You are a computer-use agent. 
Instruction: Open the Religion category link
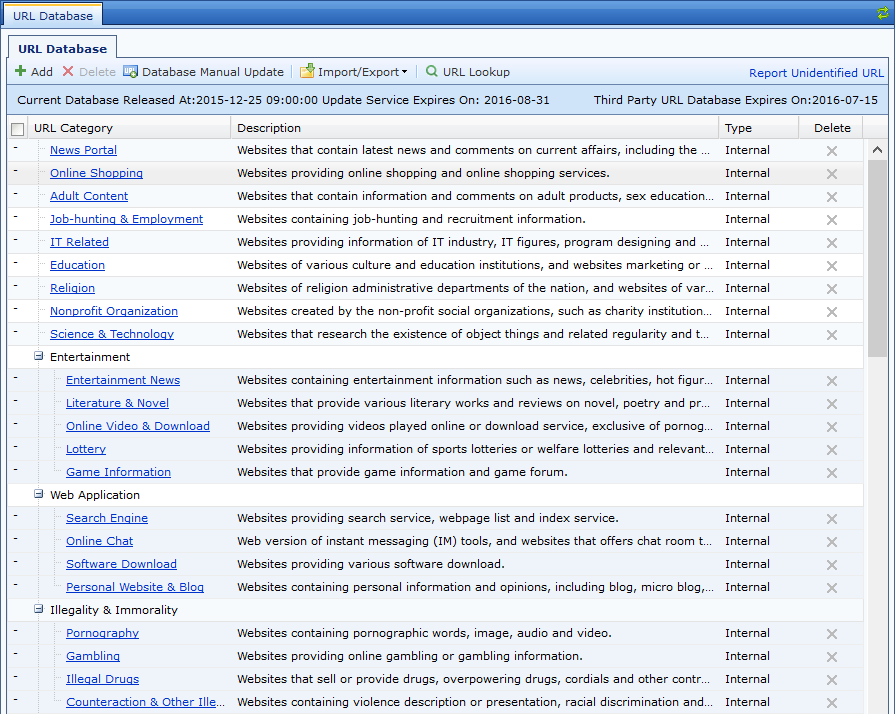coord(72,288)
